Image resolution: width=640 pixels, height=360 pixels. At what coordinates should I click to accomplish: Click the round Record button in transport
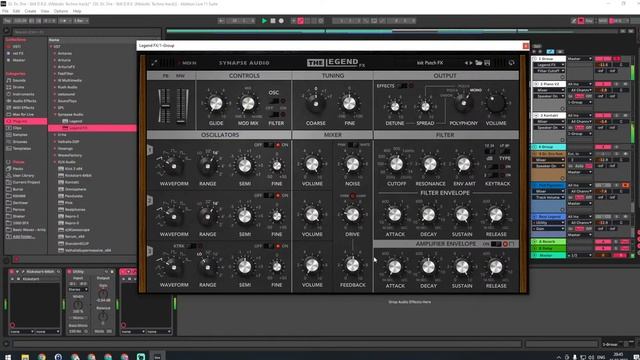281,20
